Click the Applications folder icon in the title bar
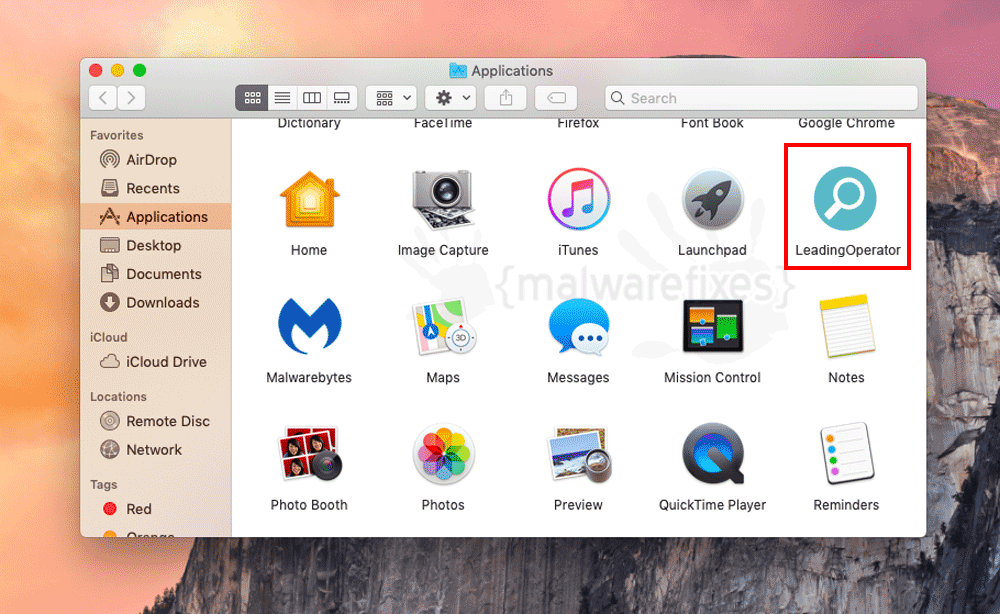The width and height of the screenshot is (1000, 614). [457, 70]
